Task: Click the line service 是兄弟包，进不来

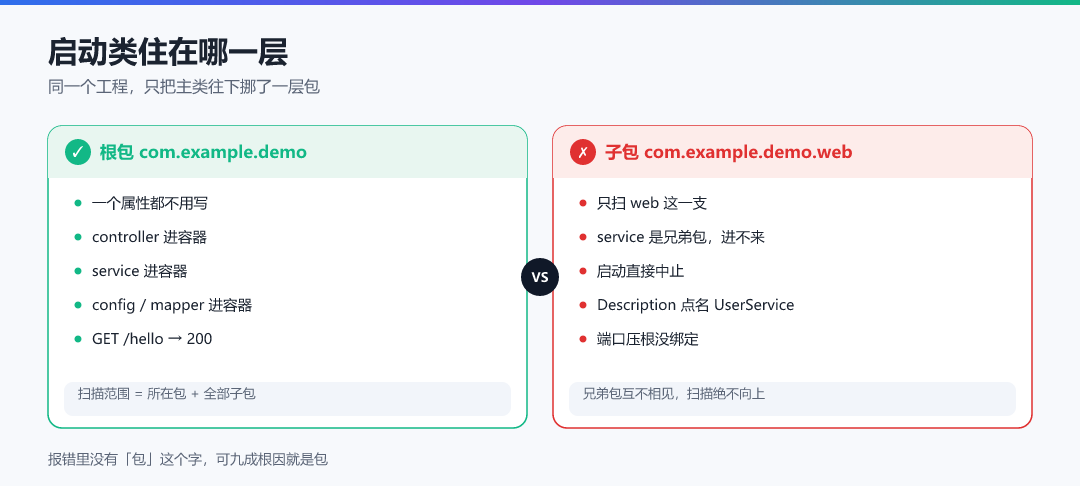Action: pyautogui.click(x=681, y=237)
